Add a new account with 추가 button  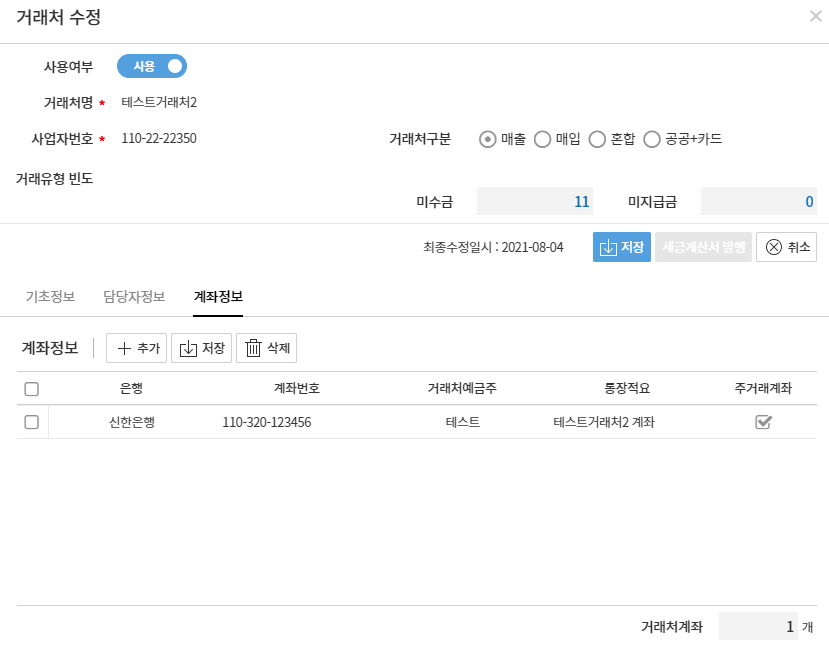[136, 348]
